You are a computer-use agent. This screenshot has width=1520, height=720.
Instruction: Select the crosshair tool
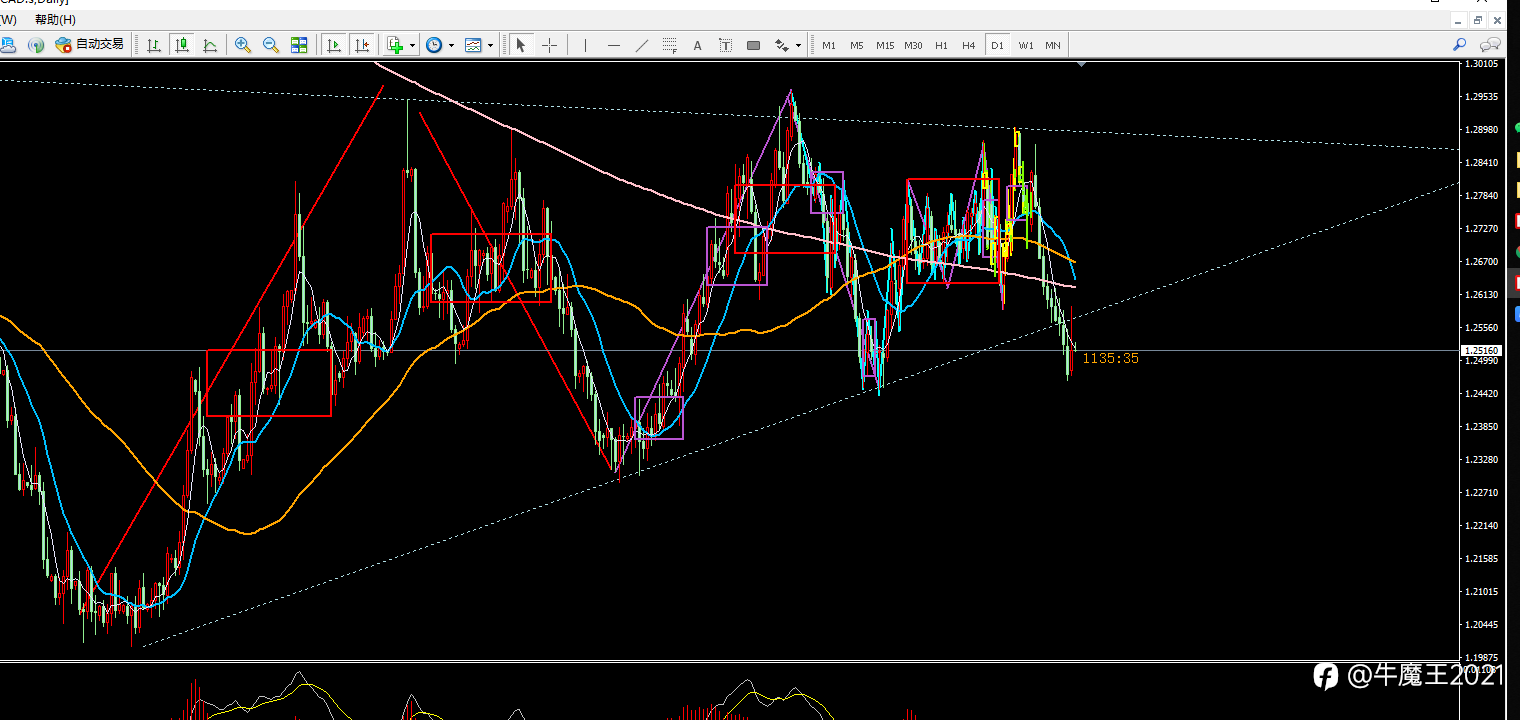point(549,45)
